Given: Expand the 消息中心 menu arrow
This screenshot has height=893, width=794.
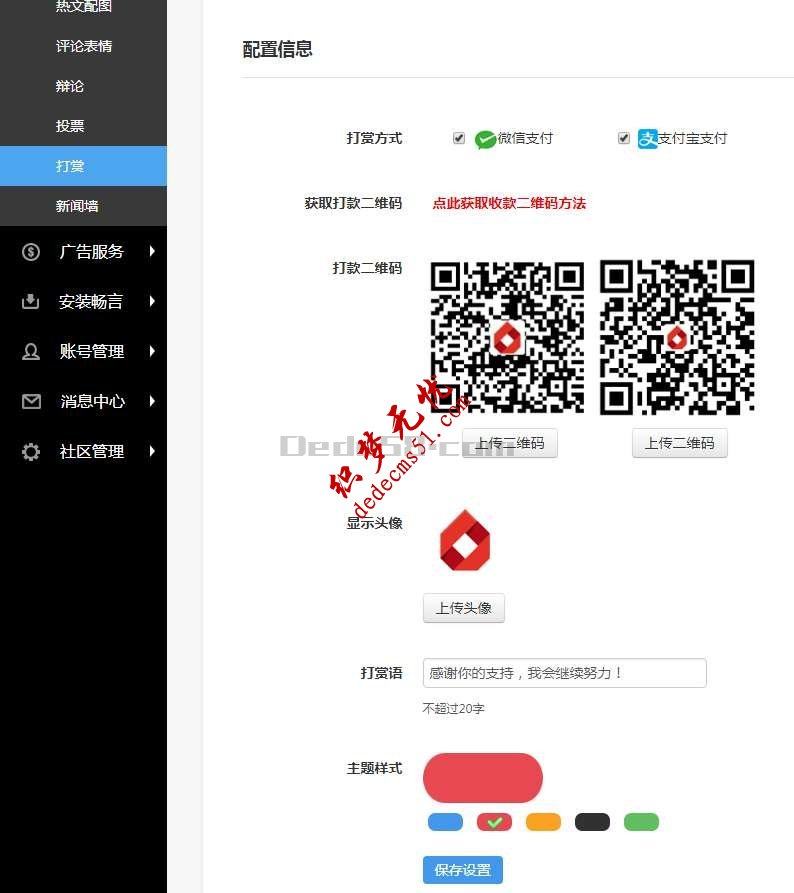Looking at the screenshot, I should 152,402.
